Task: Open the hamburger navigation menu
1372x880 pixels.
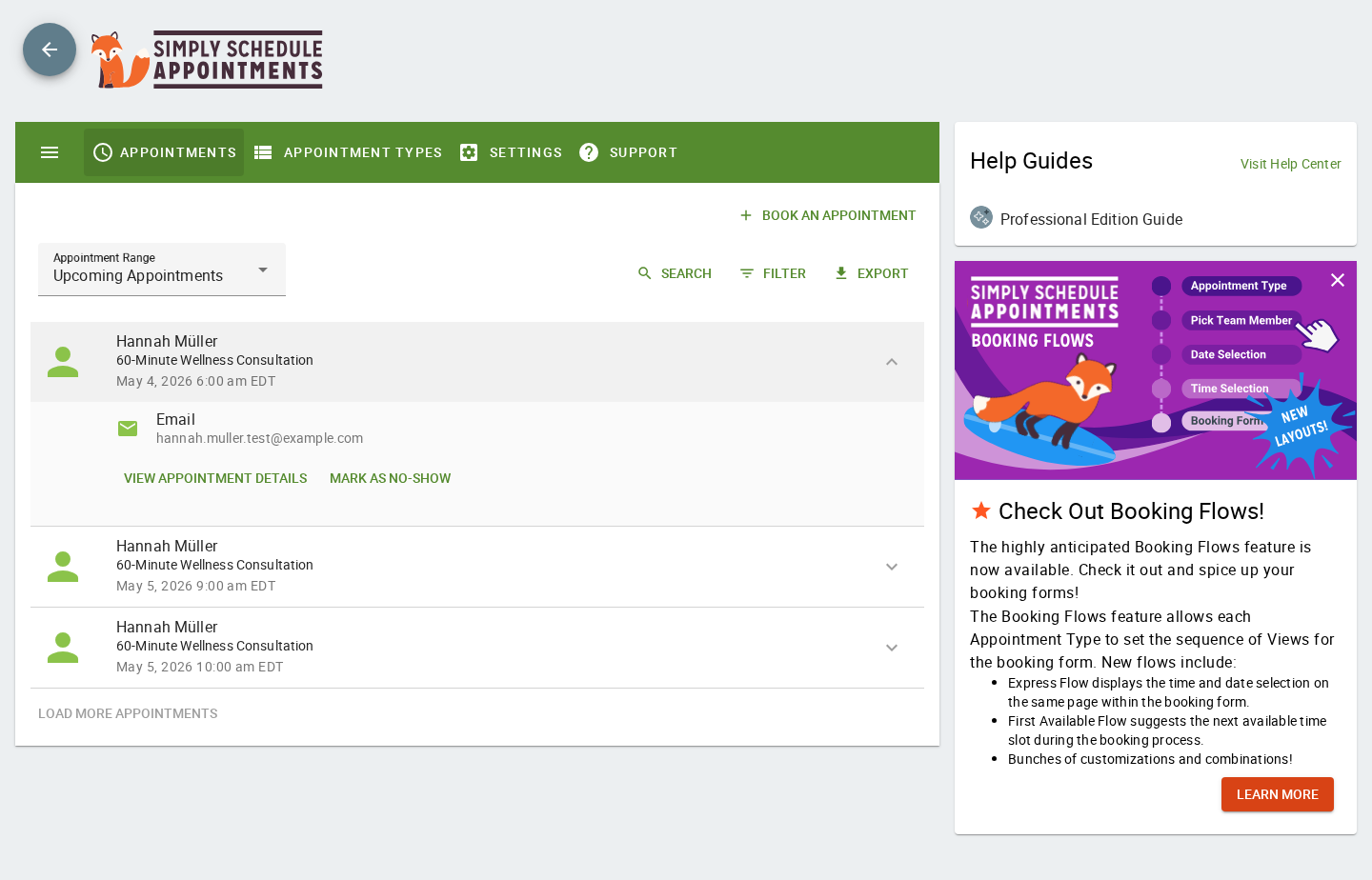Action: (50, 152)
